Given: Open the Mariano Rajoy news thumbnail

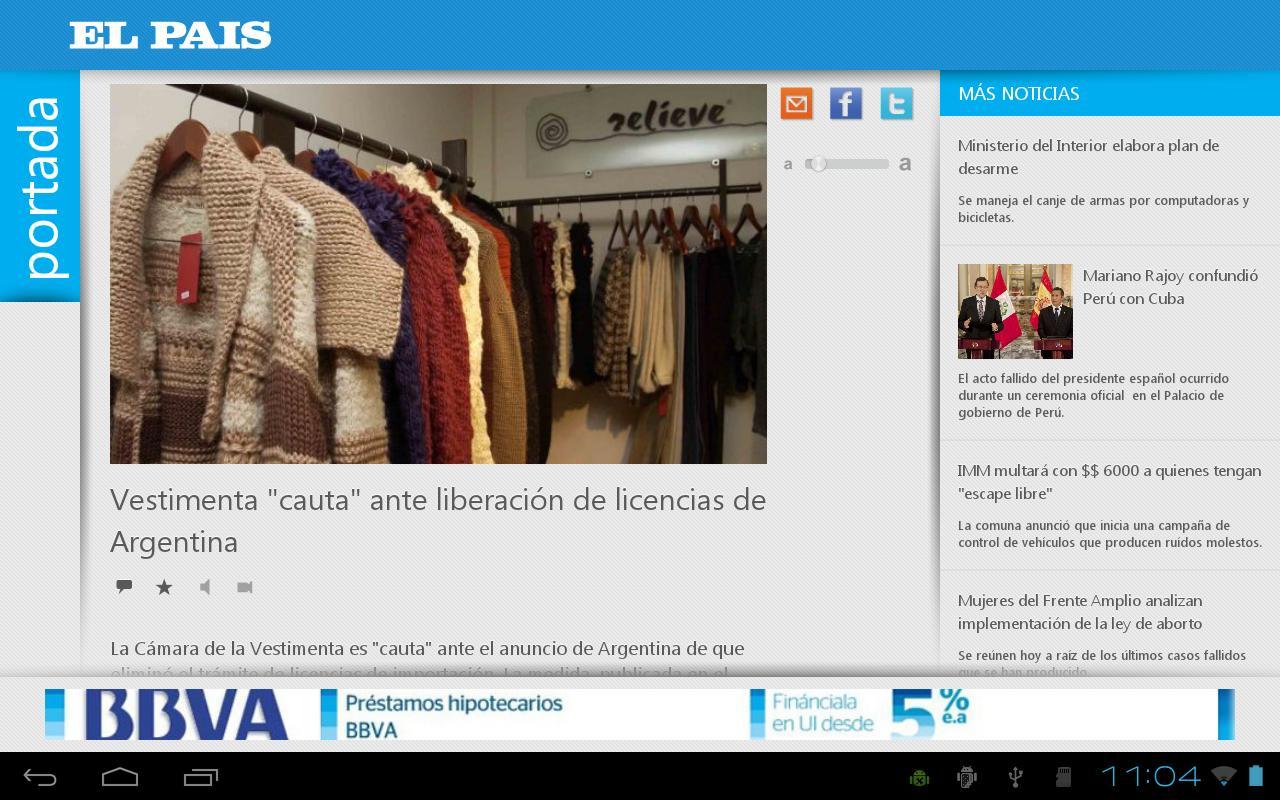Looking at the screenshot, I should [1015, 311].
